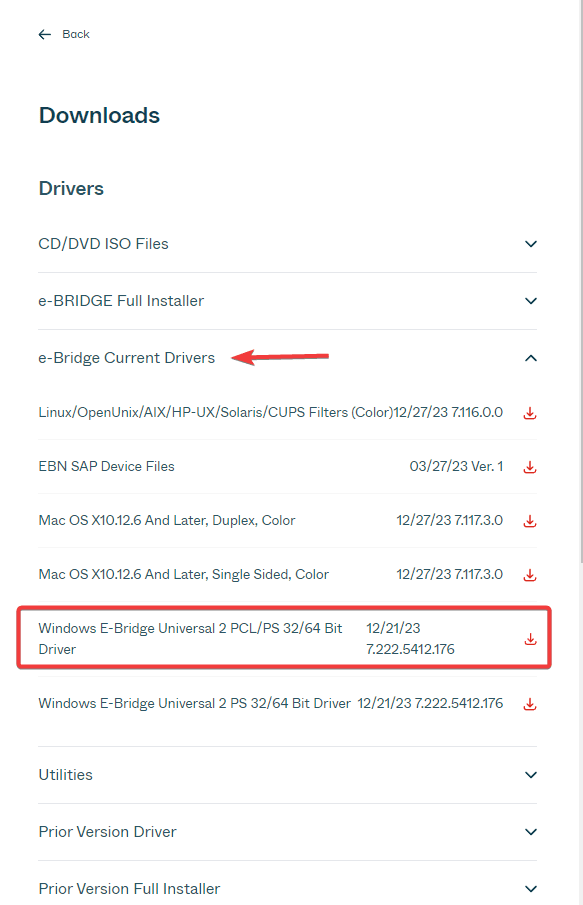This screenshot has height=905, width=583.
Task: Open the EBN SAP Device Files entry
Action: coord(106,466)
